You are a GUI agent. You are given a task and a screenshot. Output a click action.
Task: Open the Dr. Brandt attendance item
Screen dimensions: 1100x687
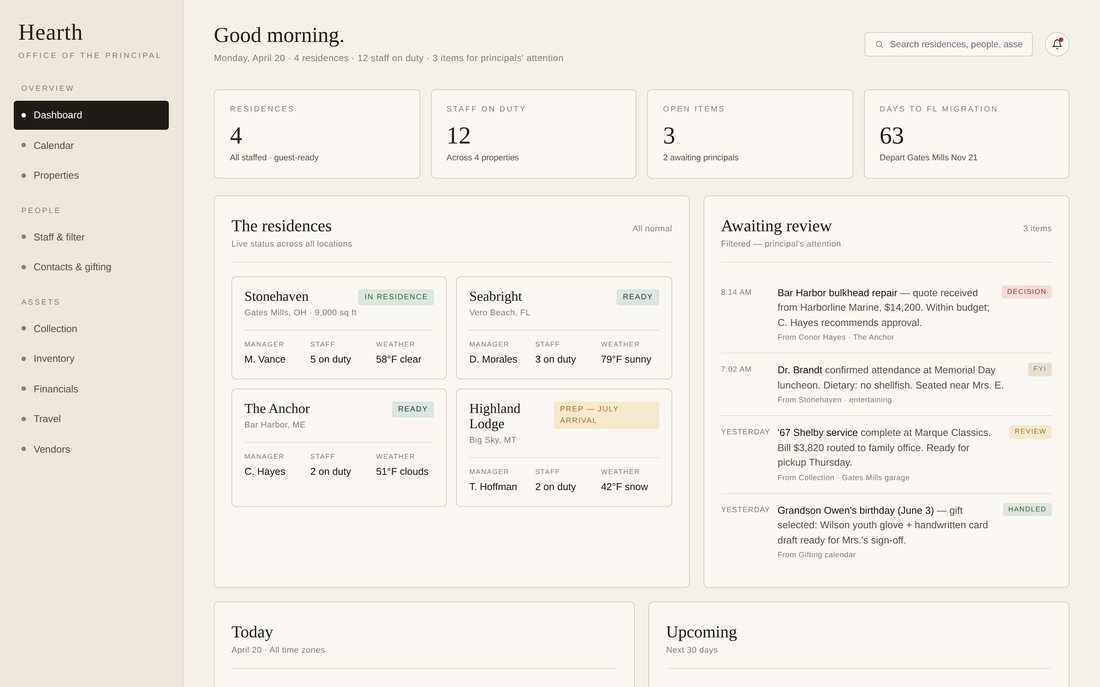pyautogui.click(x=886, y=384)
